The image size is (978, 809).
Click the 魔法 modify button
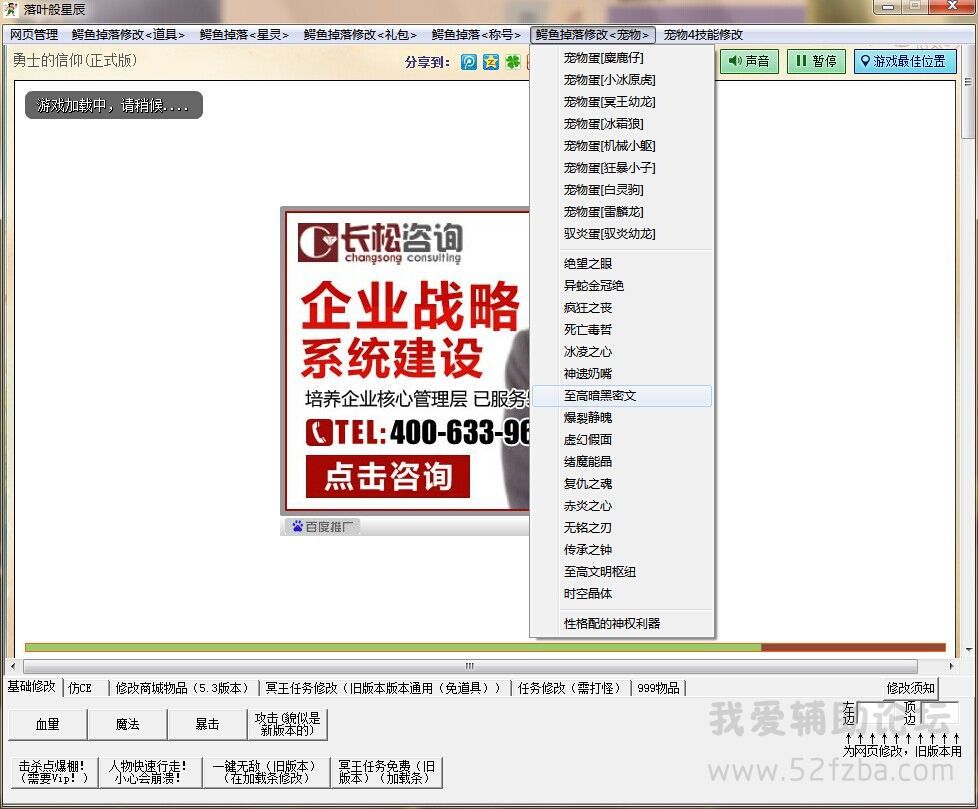[x=128, y=724]
